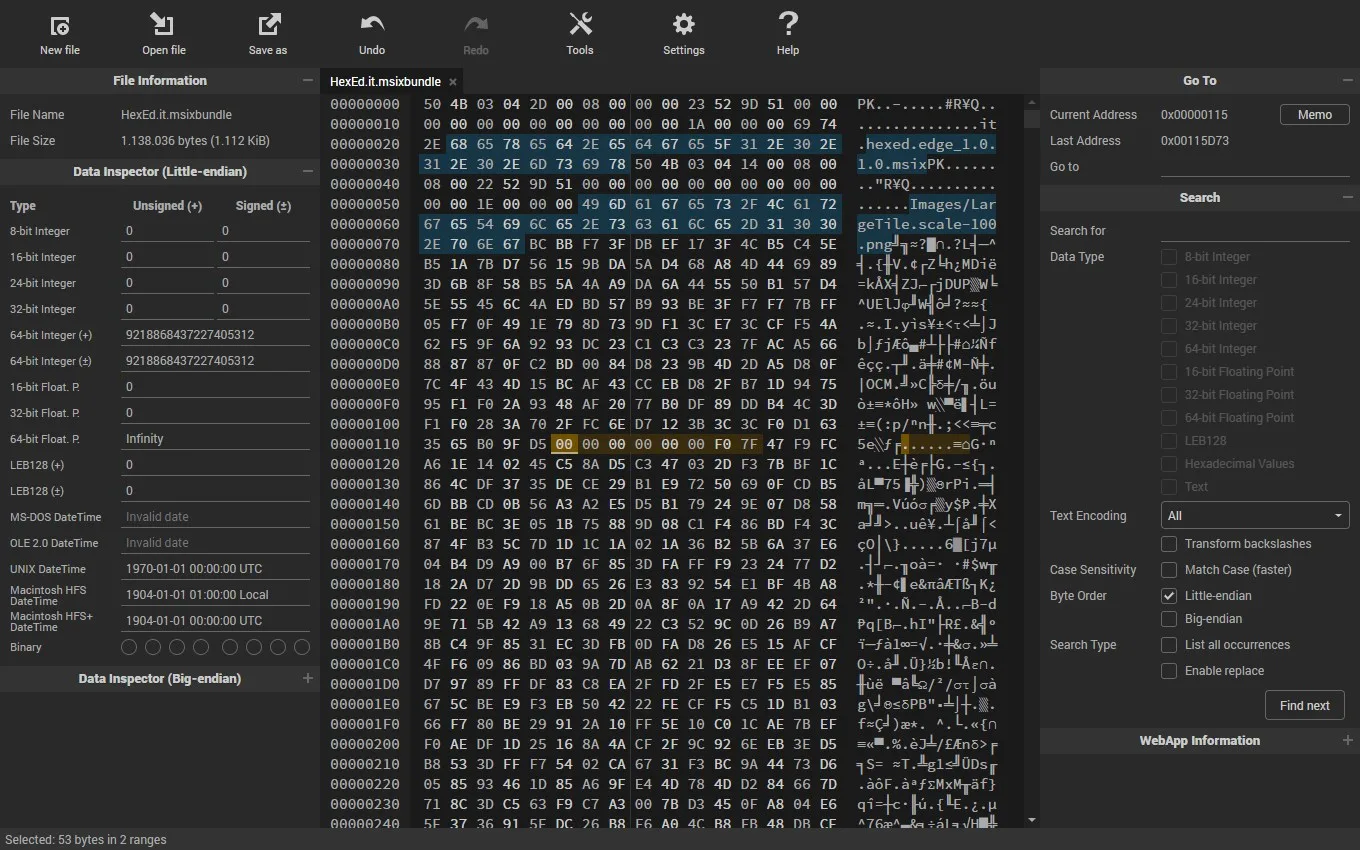Collapse the Data Inspector (Little-endian) panel
This screenshot has height=850, width=1360.
(307, 171)
